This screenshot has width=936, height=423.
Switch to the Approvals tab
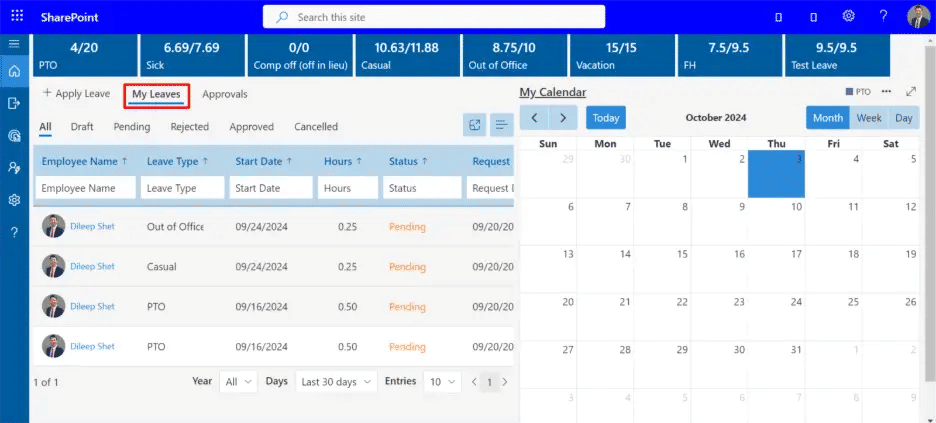224,94
